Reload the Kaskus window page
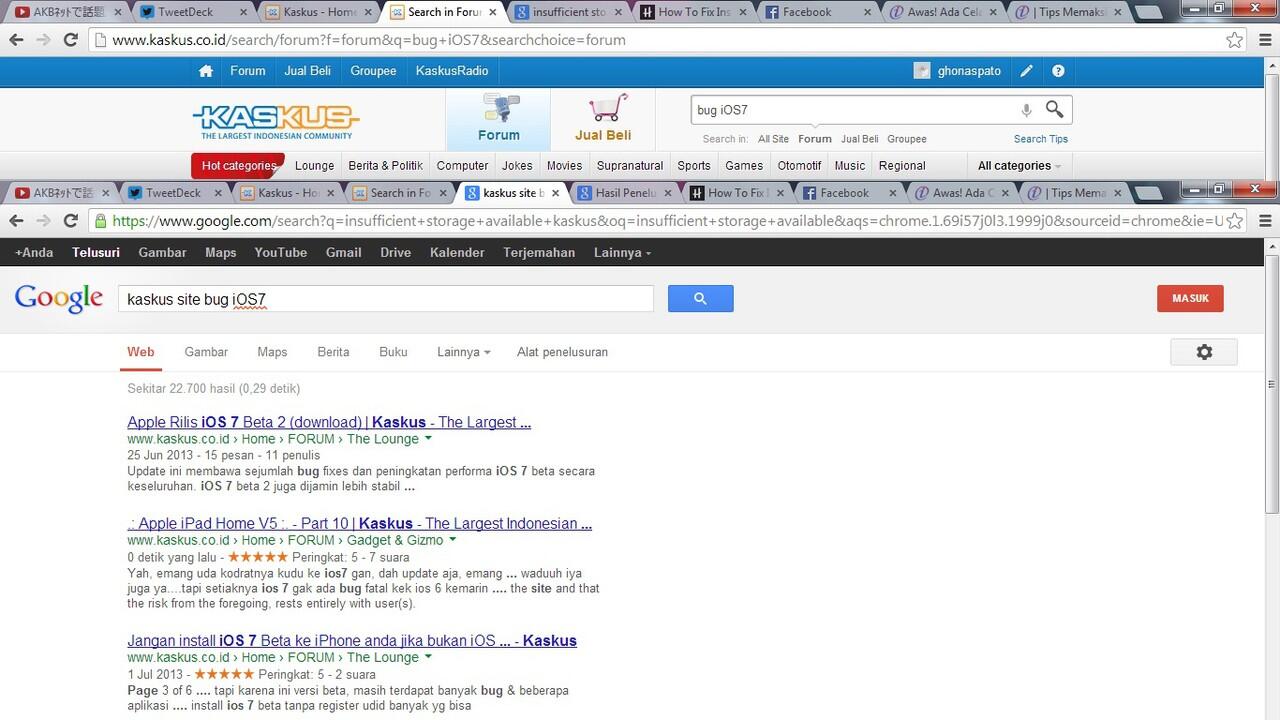 point(70,40)
